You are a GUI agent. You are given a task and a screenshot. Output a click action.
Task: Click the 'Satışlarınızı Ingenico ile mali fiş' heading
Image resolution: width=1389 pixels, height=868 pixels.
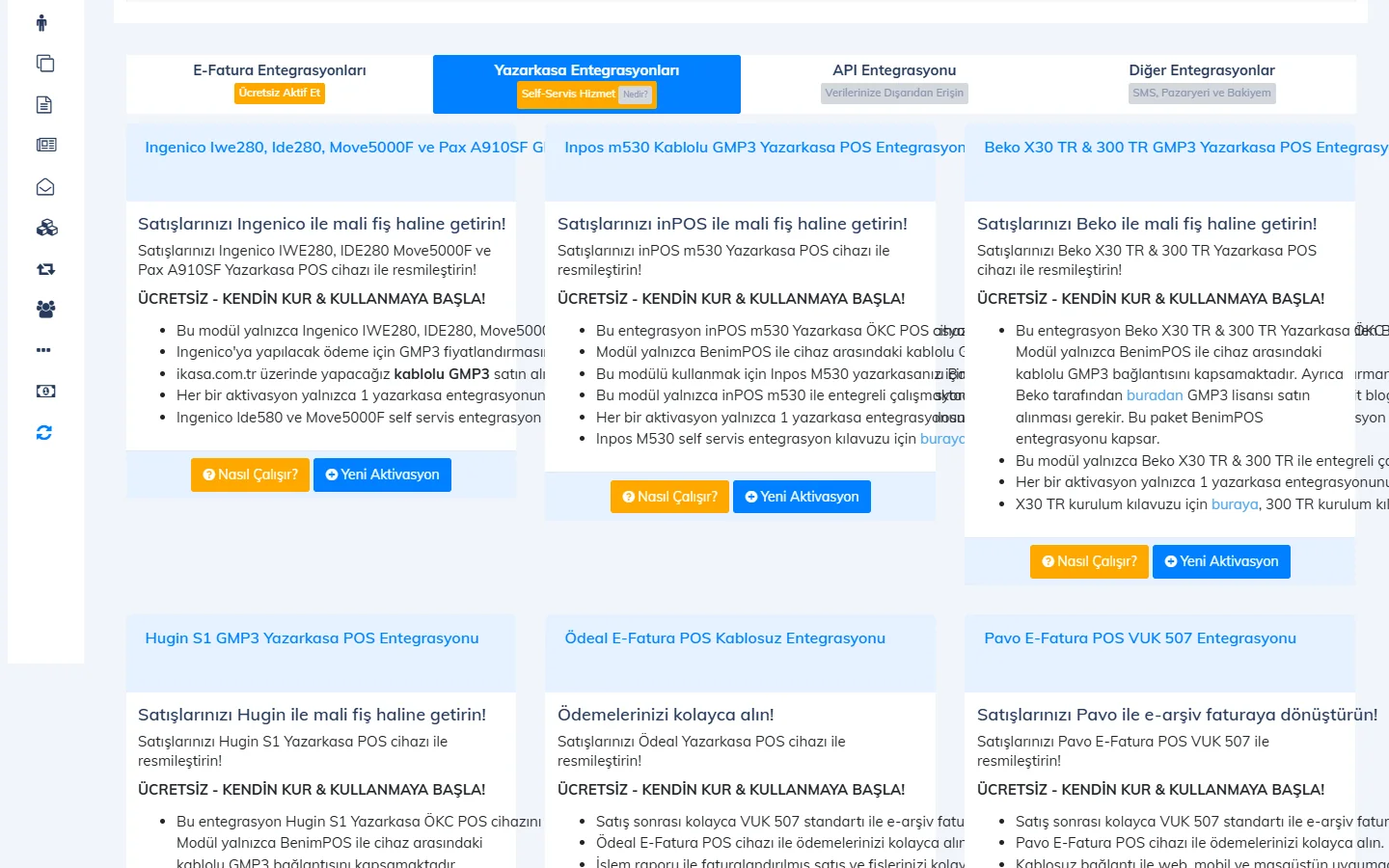pos(321,224)
